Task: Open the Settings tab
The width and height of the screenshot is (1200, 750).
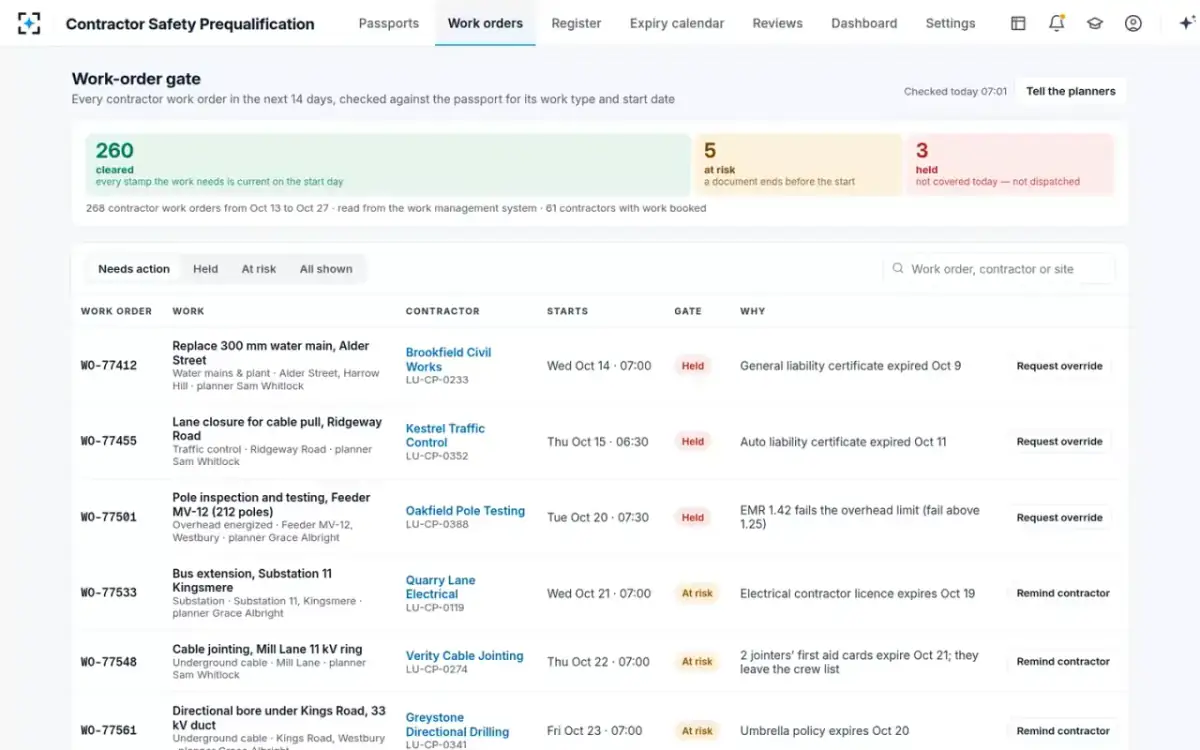Action: click(x=950, y=23)
